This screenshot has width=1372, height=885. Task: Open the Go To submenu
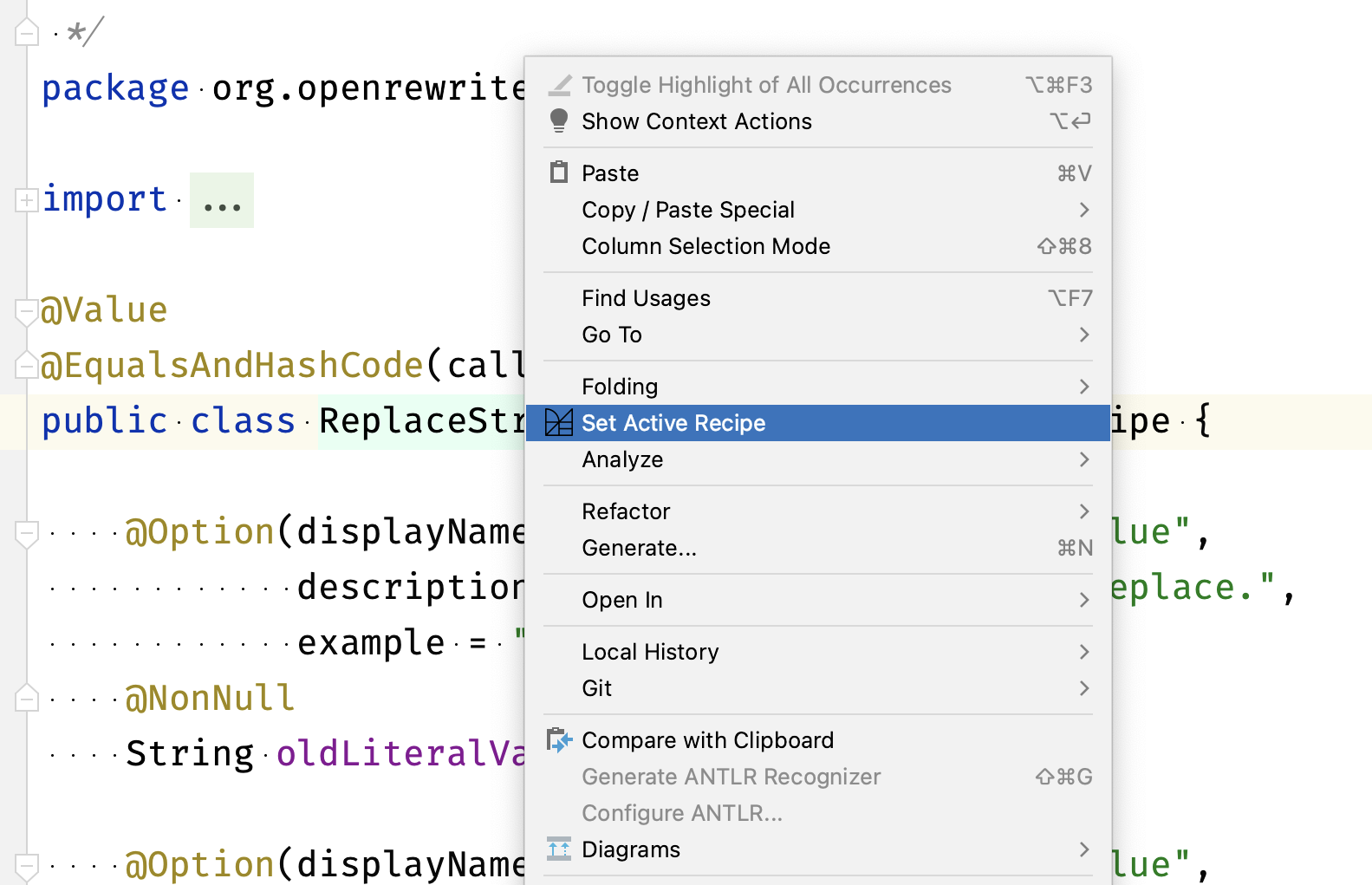(x=818, y=335)
